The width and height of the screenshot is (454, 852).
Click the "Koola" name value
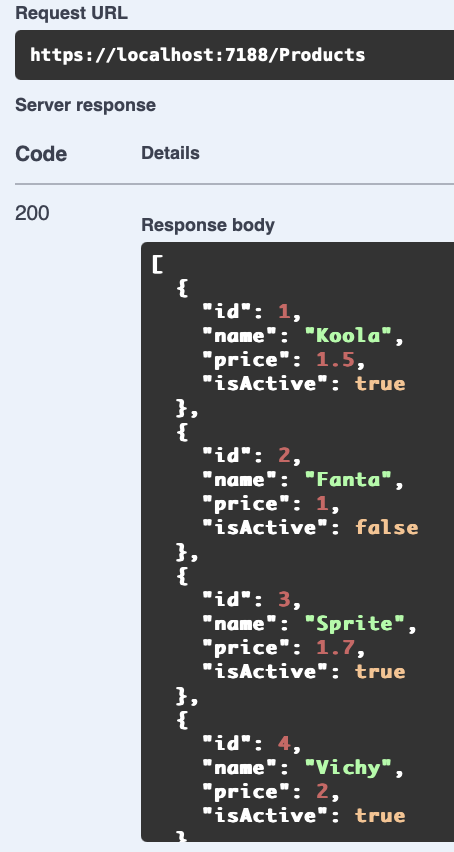point(348,336)
